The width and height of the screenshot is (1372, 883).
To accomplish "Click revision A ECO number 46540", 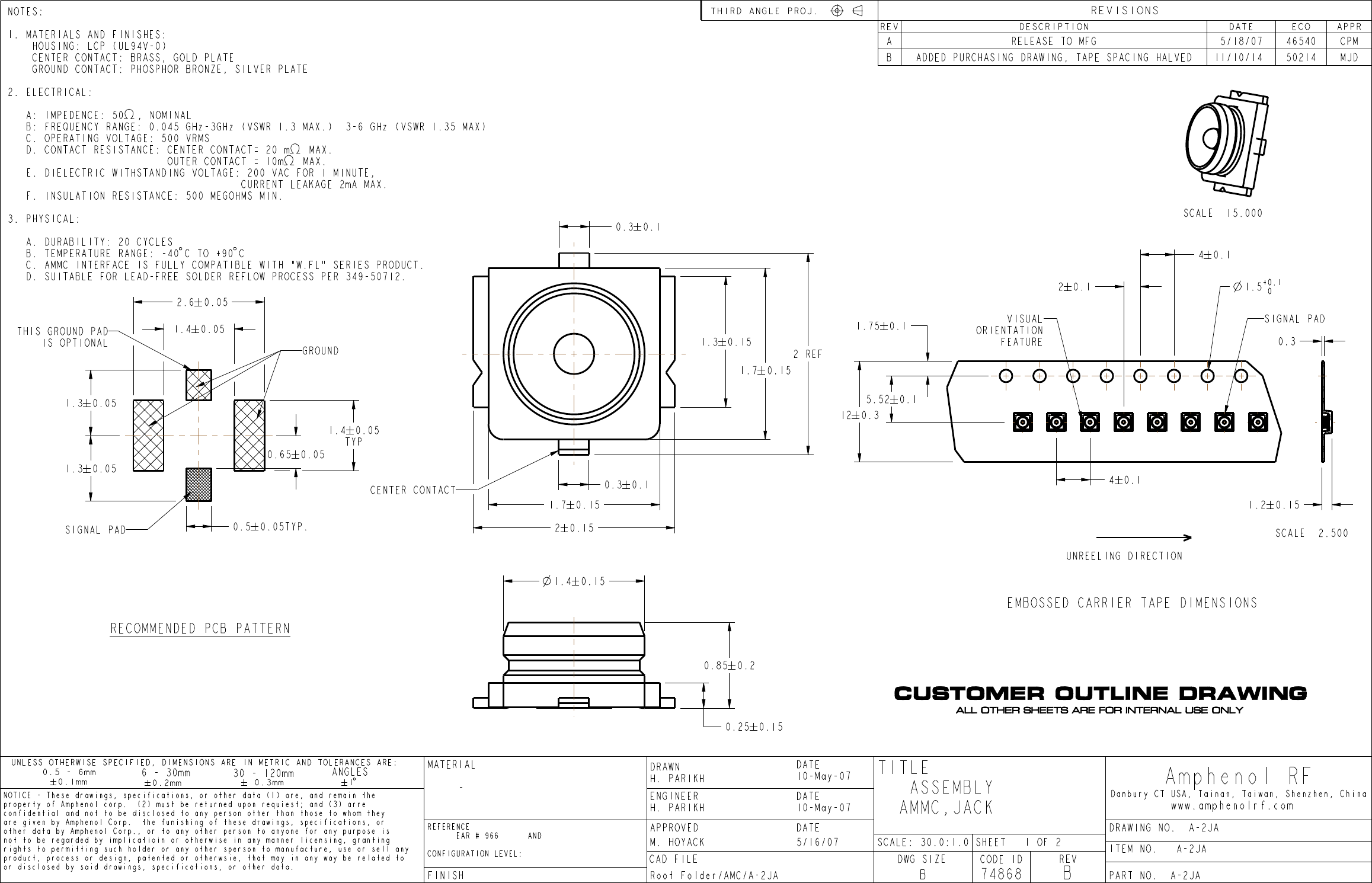I will pyautogui.click(x=1301, y=41).
